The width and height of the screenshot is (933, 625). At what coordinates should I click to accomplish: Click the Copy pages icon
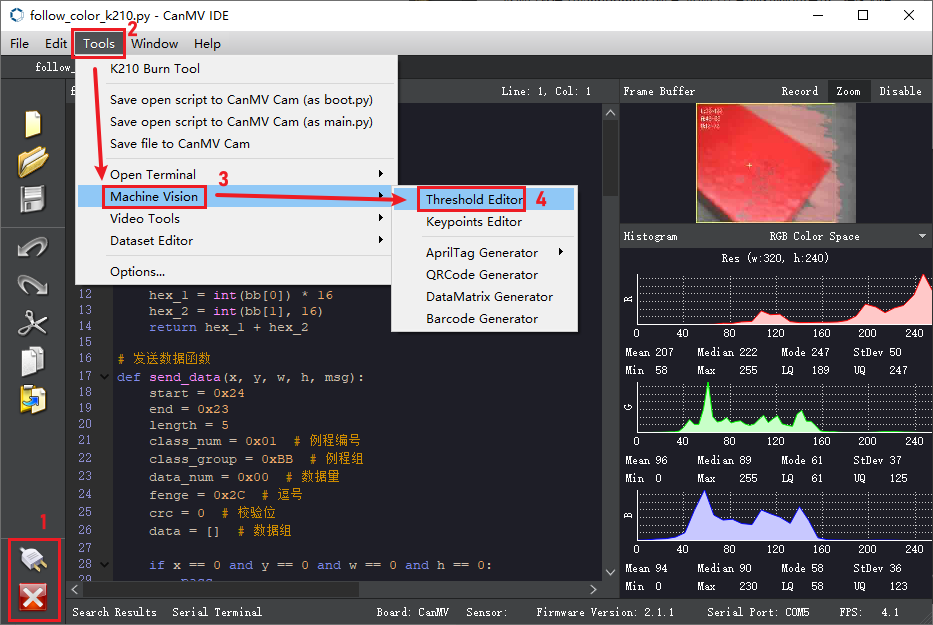33,361
